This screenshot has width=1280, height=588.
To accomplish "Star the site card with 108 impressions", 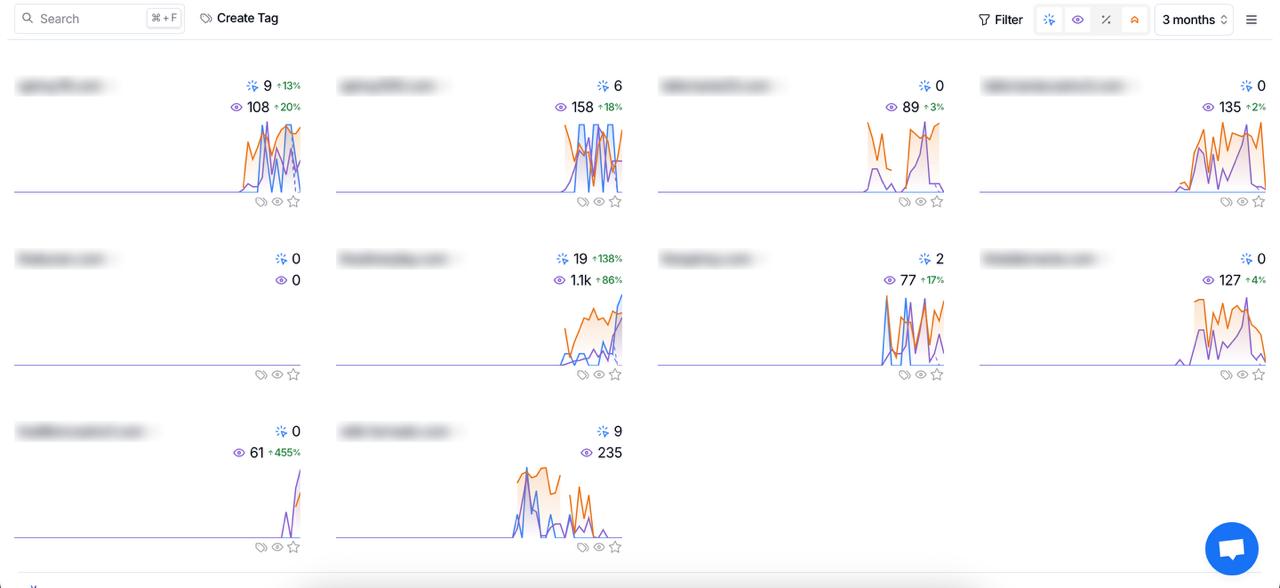I will pos(293,202).
